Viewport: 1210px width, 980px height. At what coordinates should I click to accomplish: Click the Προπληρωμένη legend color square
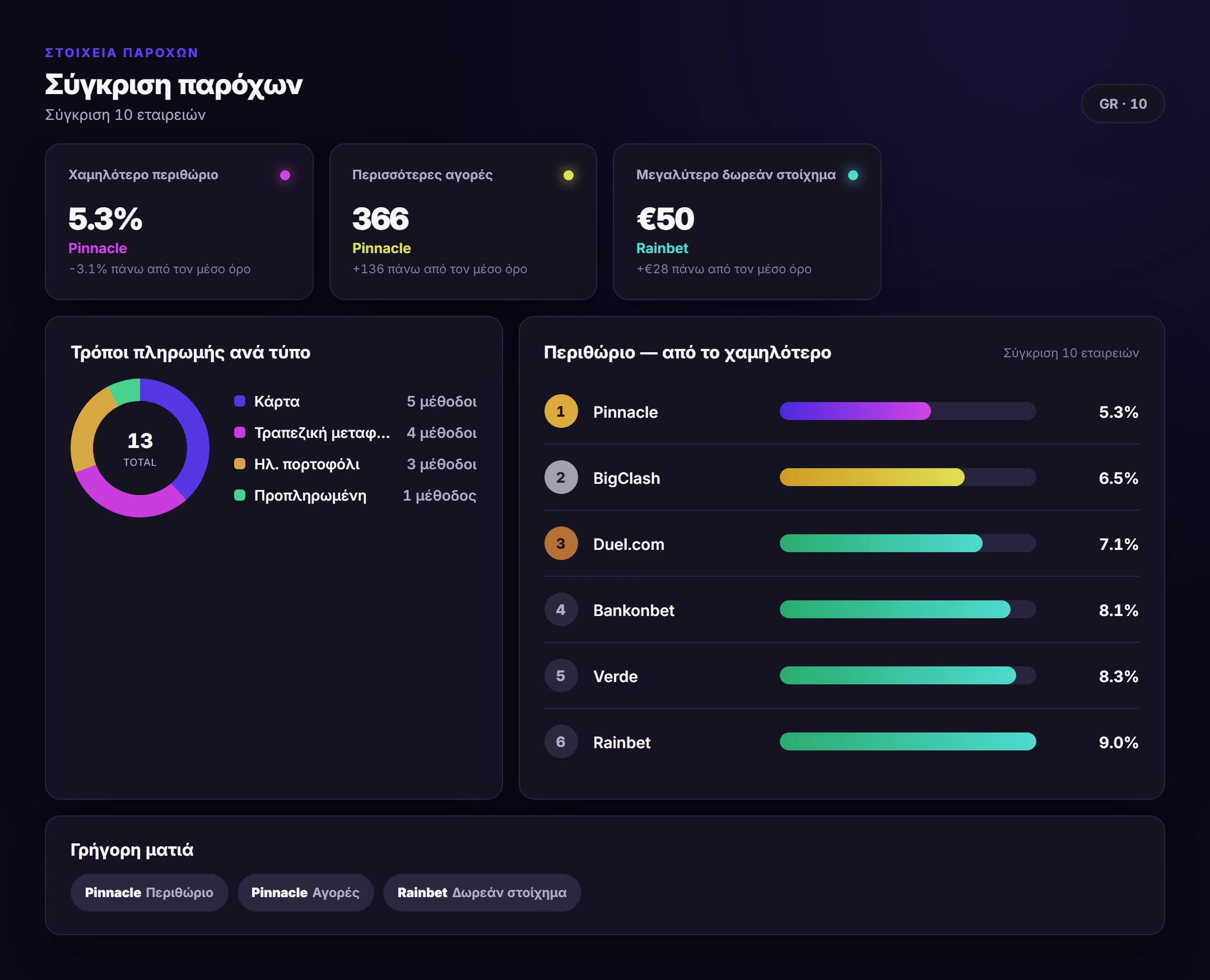[240, 495]
